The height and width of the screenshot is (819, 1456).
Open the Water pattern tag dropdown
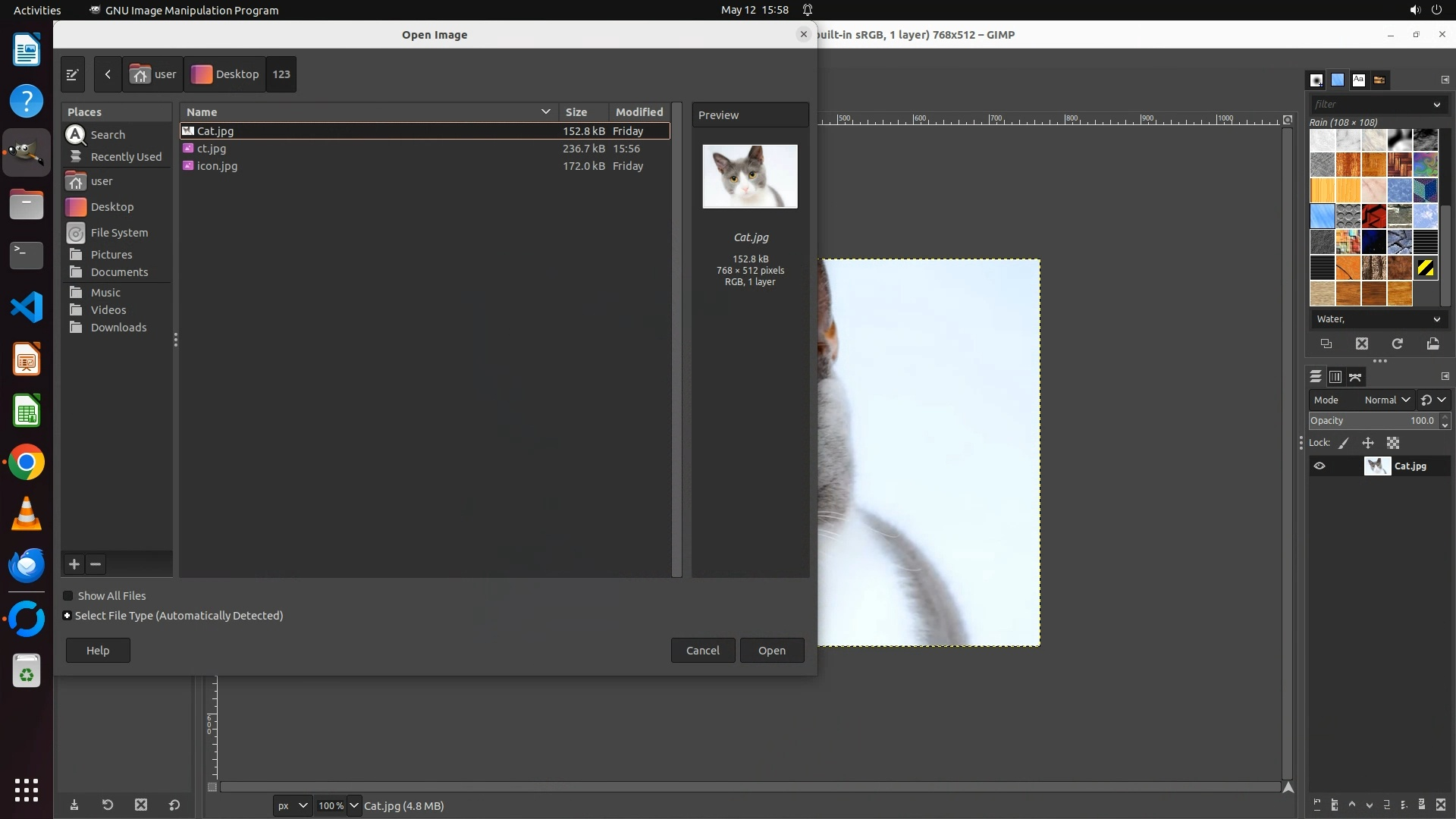click(1436, 319)
